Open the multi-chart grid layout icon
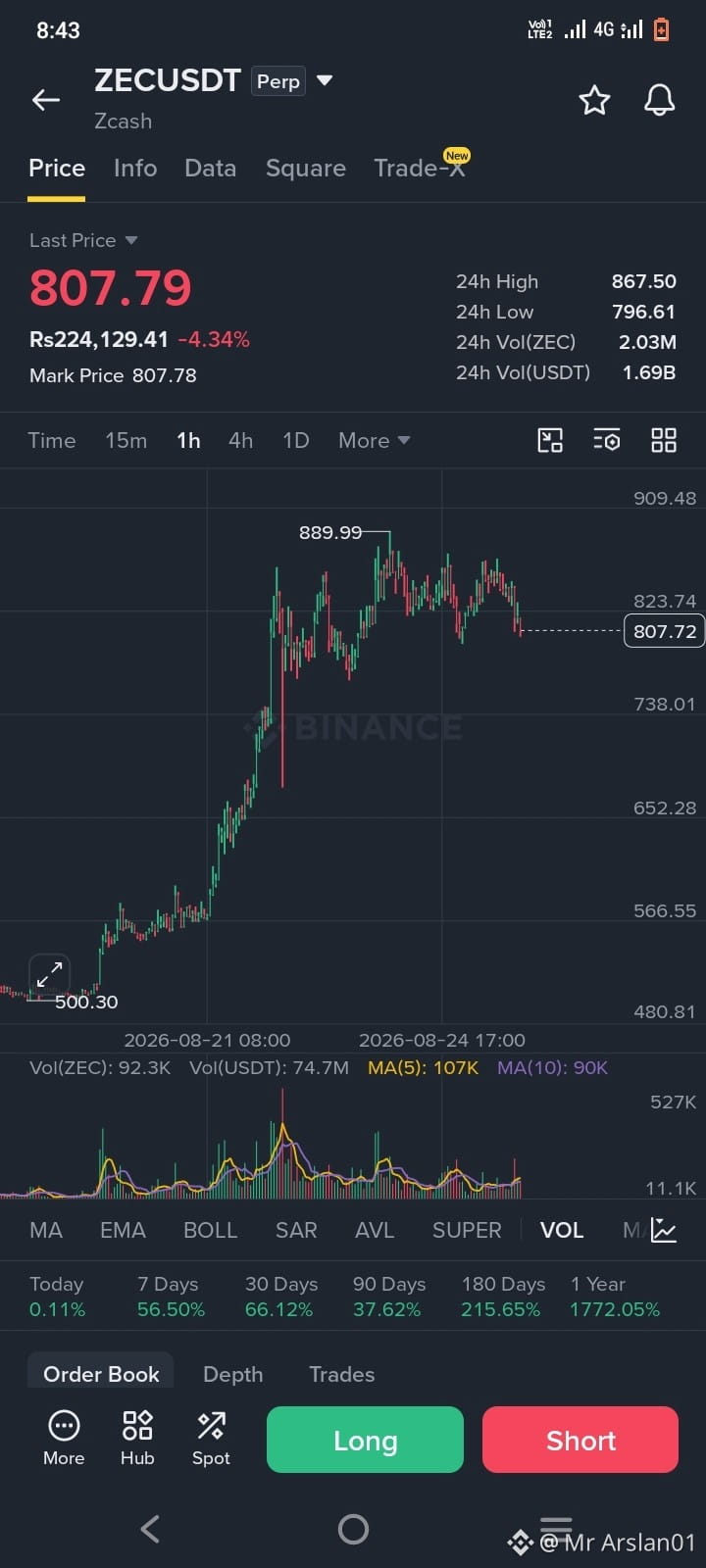This screenshot has width=706, height=1568. coord(664,441)
